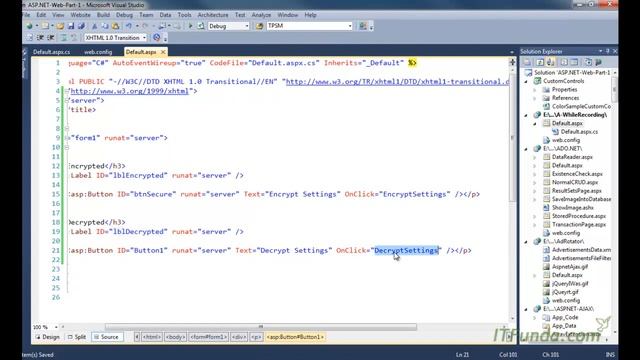Image resolution: width=640 pixels, height=360 pixels.
Task: Expand the Properties folder node
Action: [535, 90]
